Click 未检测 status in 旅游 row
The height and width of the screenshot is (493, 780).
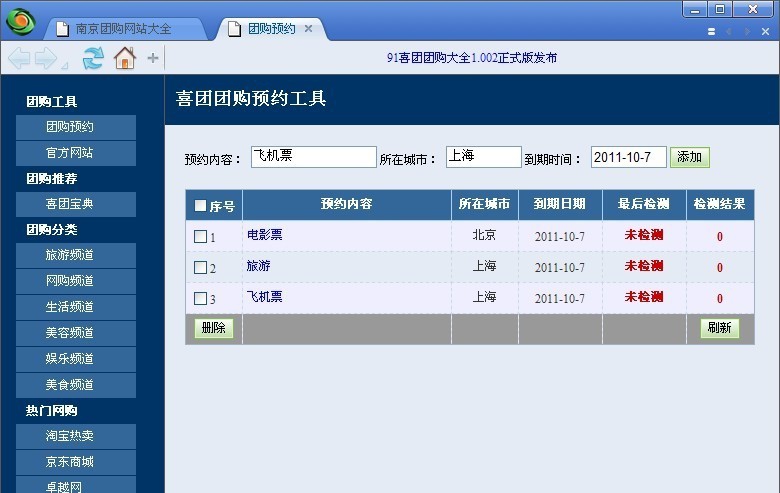[x=644, y=266]
